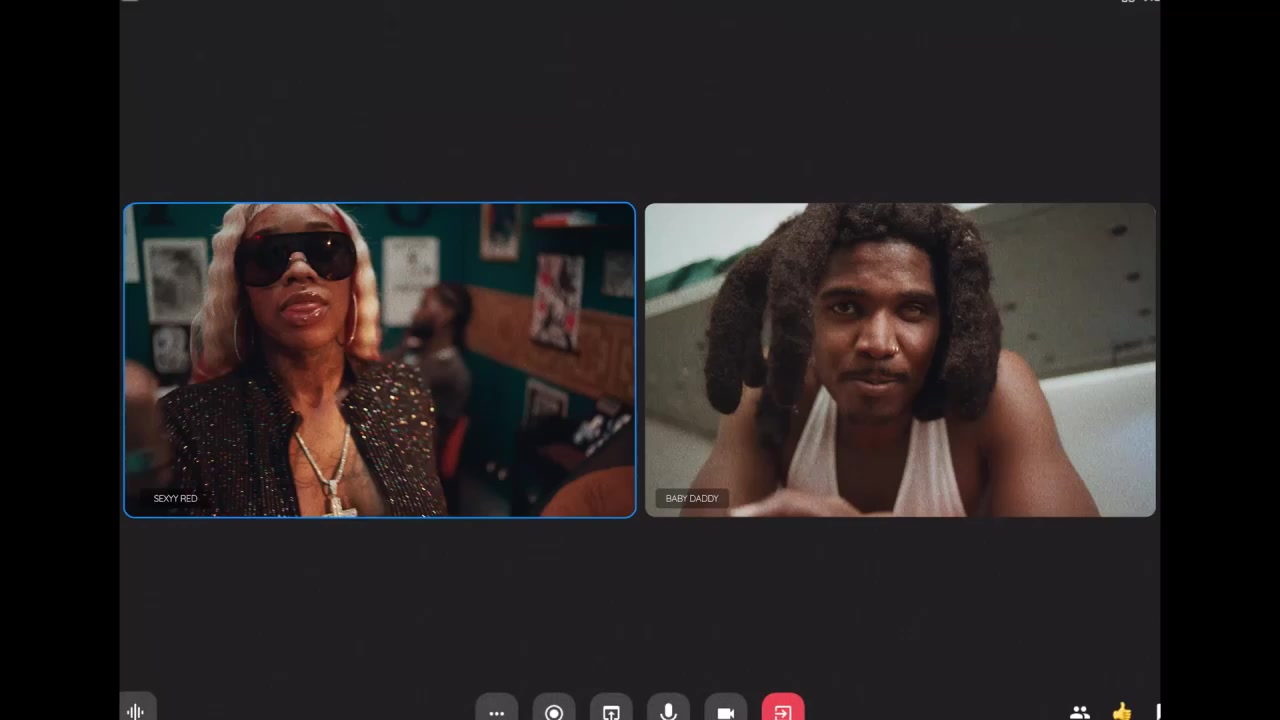Select the BABY DADDY video tile
The height and width of the screenshot is (720, 1280).
coord(900,360)
